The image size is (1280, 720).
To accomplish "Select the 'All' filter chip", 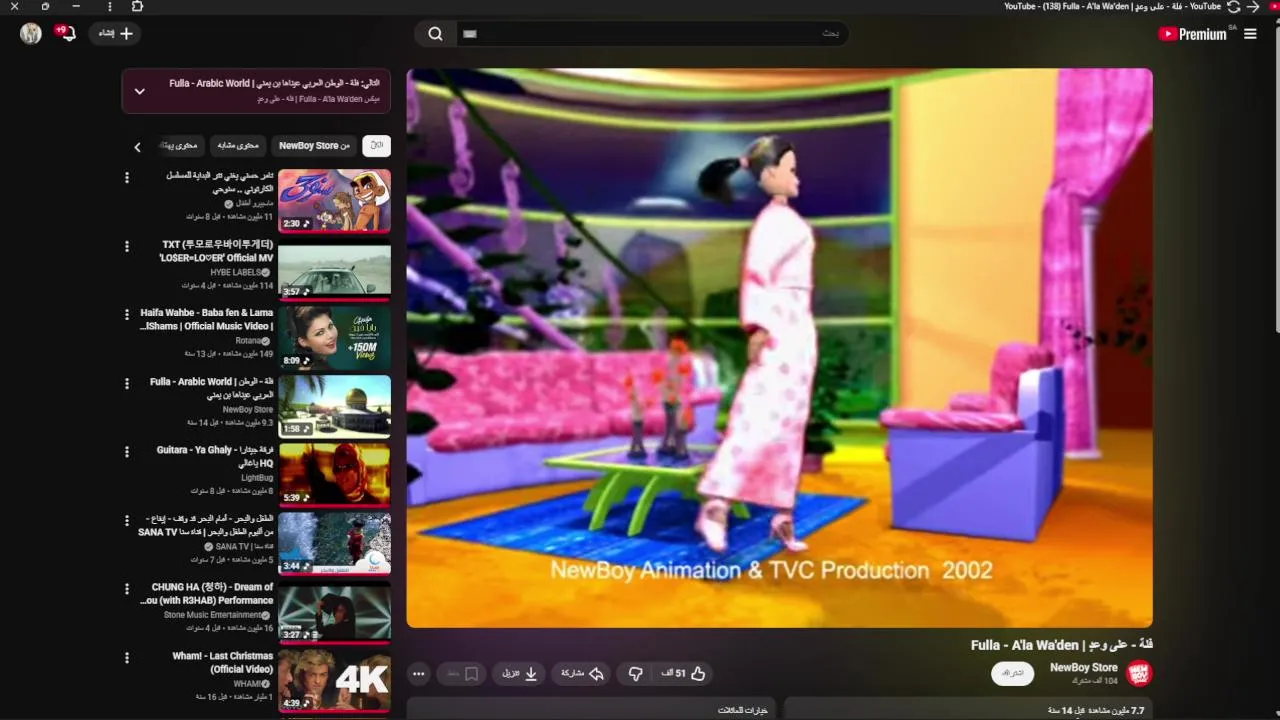I will pos(377,146).
